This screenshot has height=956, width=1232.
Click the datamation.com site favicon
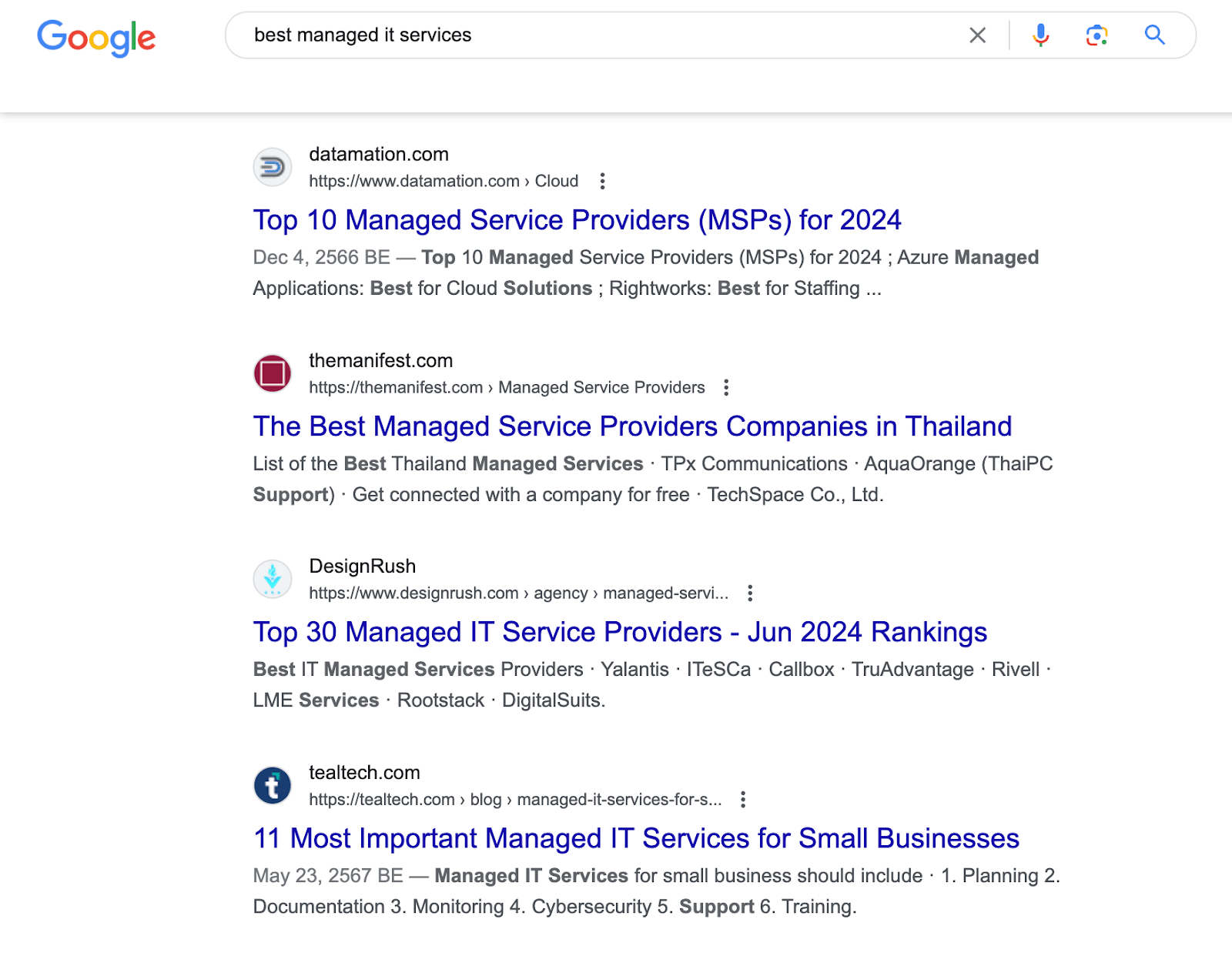coord(273,167)
